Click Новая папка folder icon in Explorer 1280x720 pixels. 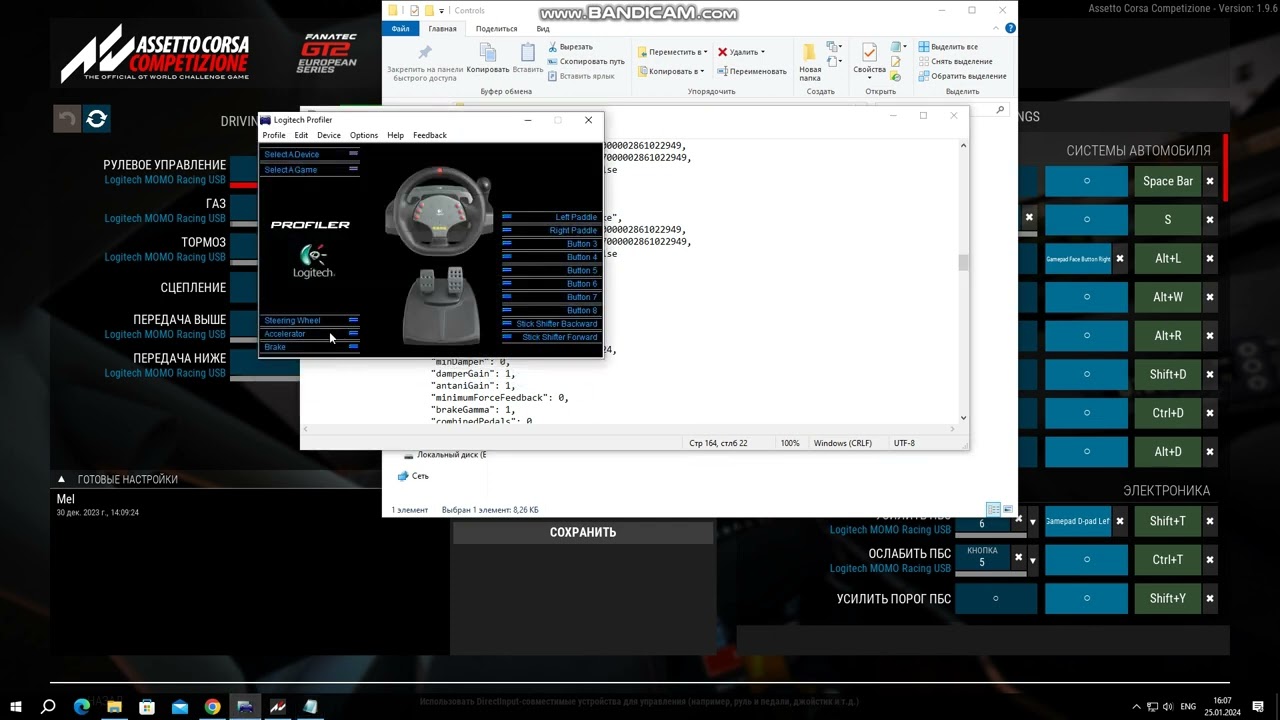point(810,52)
